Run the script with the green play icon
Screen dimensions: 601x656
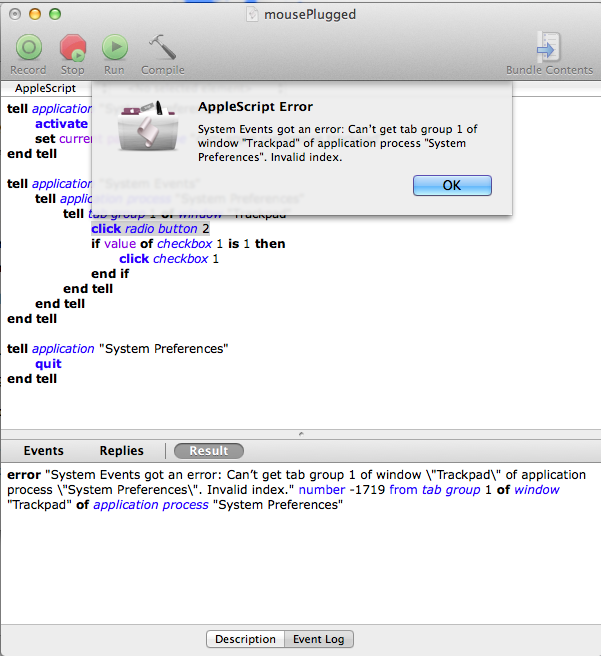(x=115, y=47)
